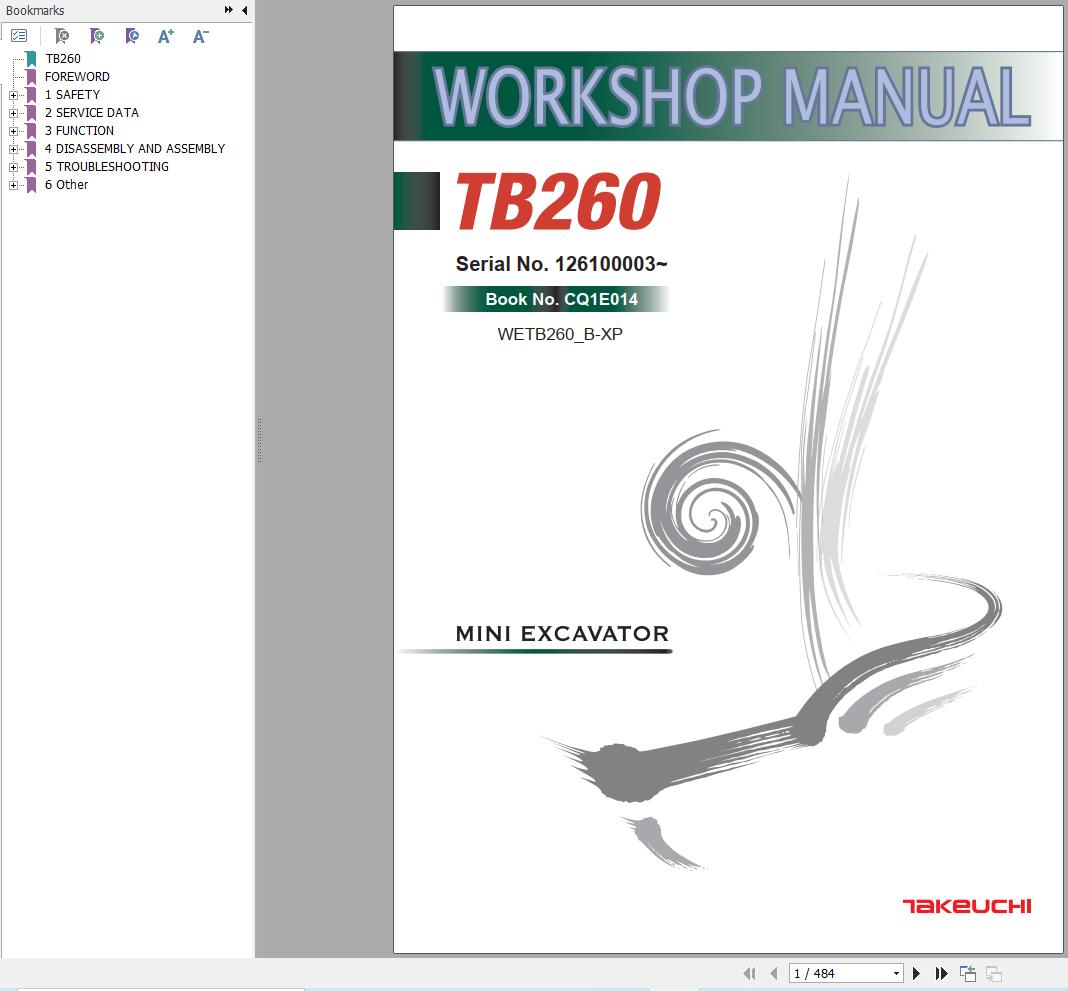The height and width of the screenshot is (991, 1068).
Task: Open the bookmark options menu
Action: (18, 34)
